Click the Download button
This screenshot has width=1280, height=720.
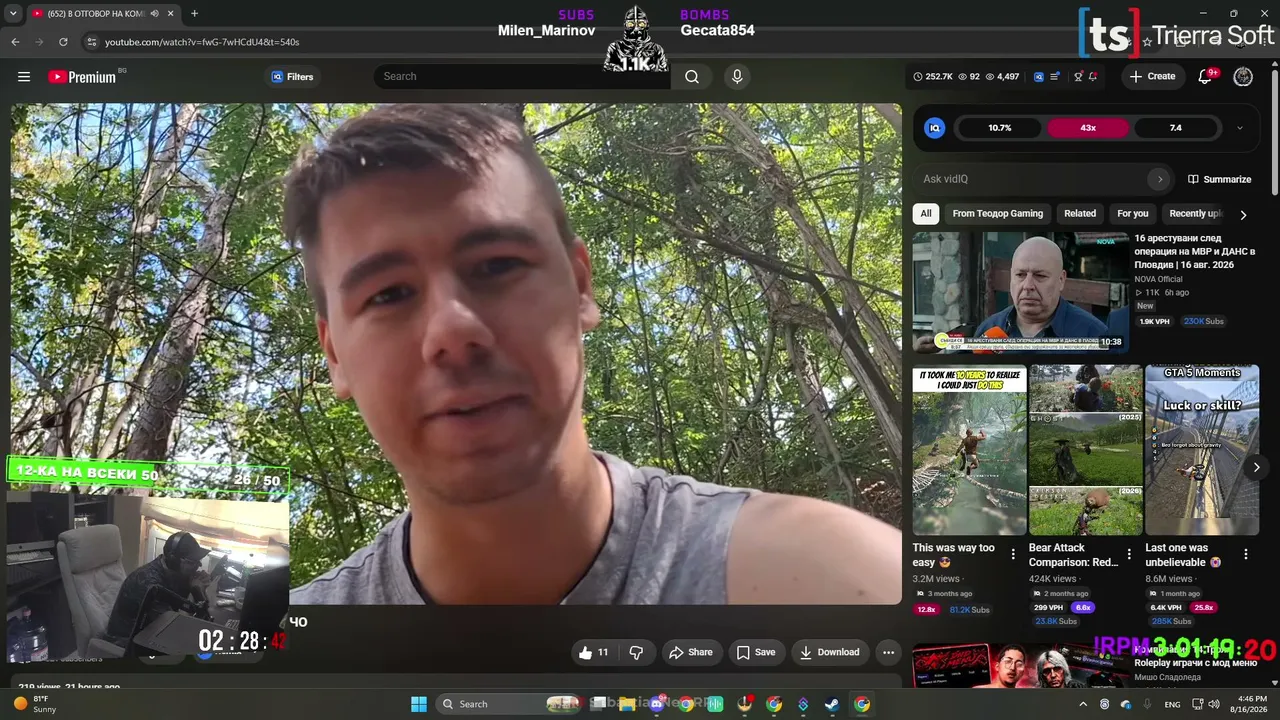pos(830,652)
